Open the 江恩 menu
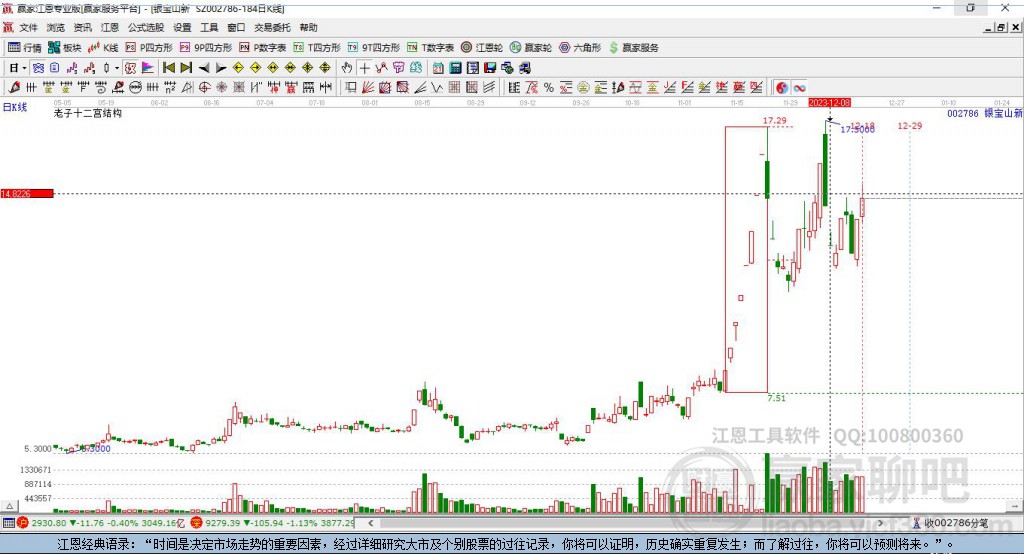 tap(110, 27)
